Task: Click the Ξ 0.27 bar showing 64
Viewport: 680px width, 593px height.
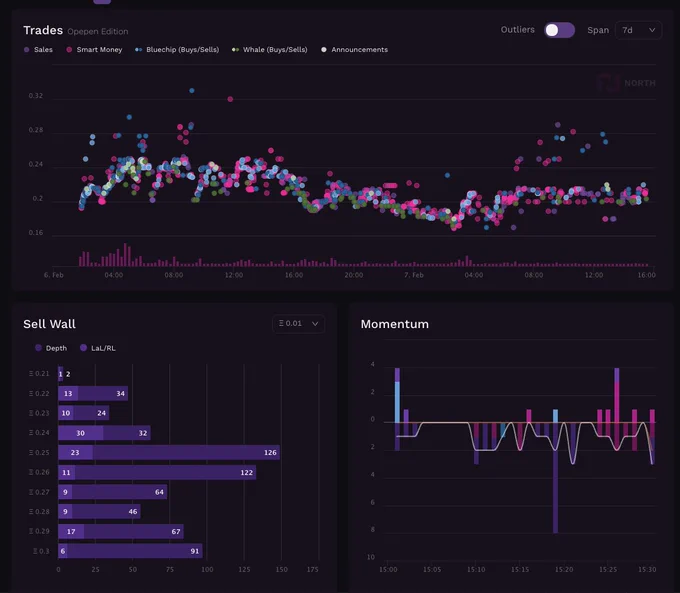Action: [x=120, y=492]
